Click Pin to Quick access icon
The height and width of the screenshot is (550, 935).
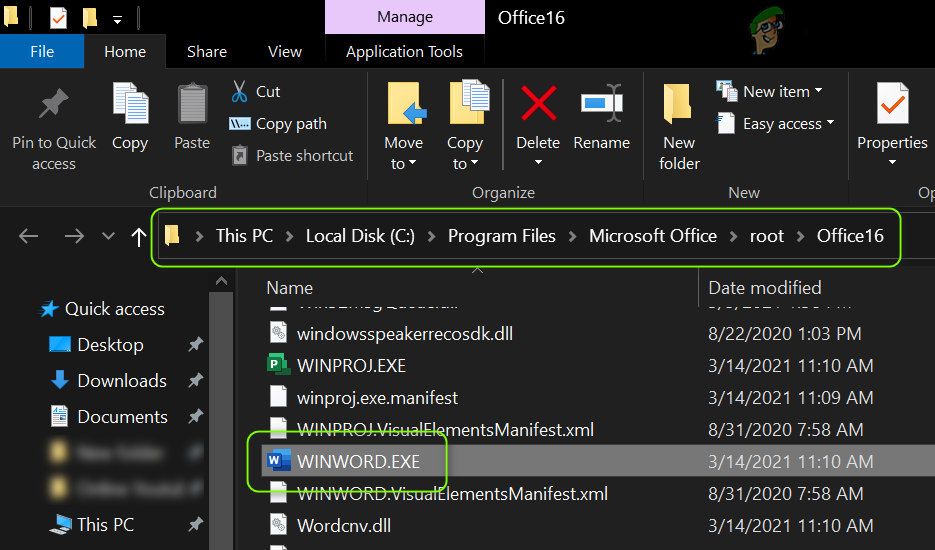point(54,105)
